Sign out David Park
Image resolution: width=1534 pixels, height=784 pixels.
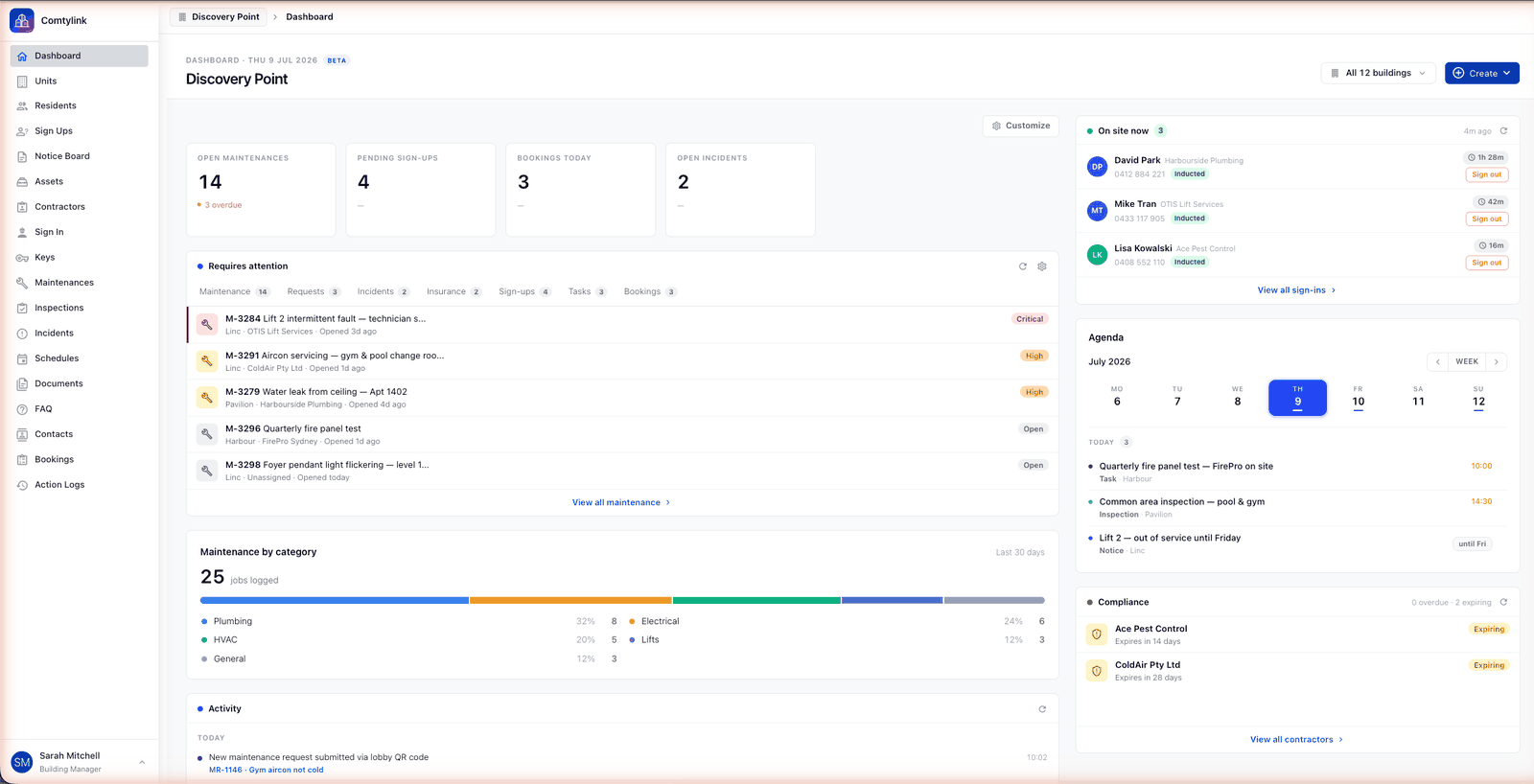click(1487, 174)
